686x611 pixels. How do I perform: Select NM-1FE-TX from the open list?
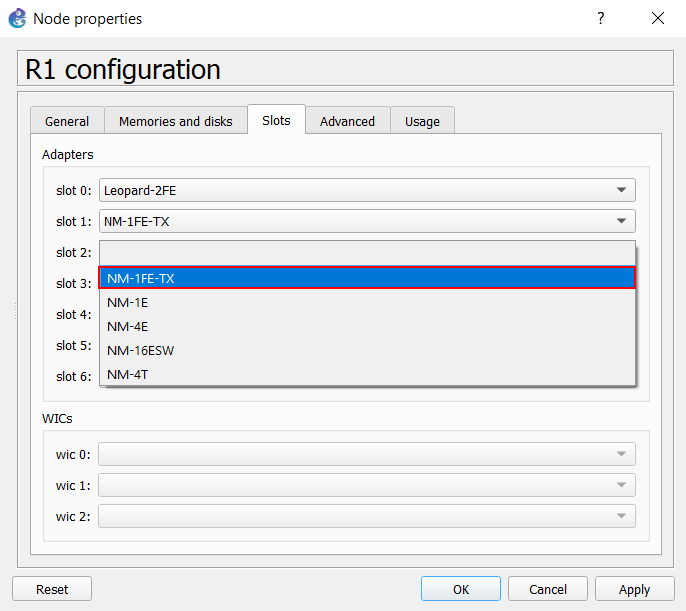tap(367, 278)
